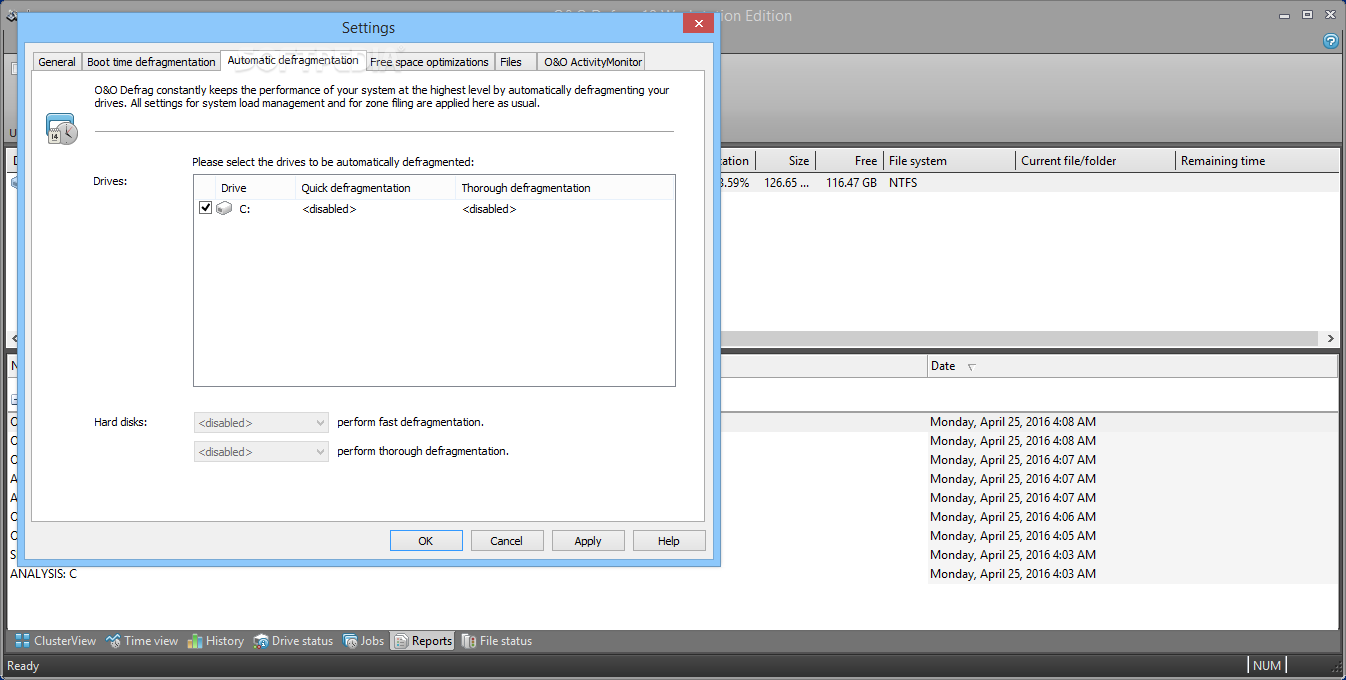Open the File status tab
The image size is (1346, 680).
[496, 641]
